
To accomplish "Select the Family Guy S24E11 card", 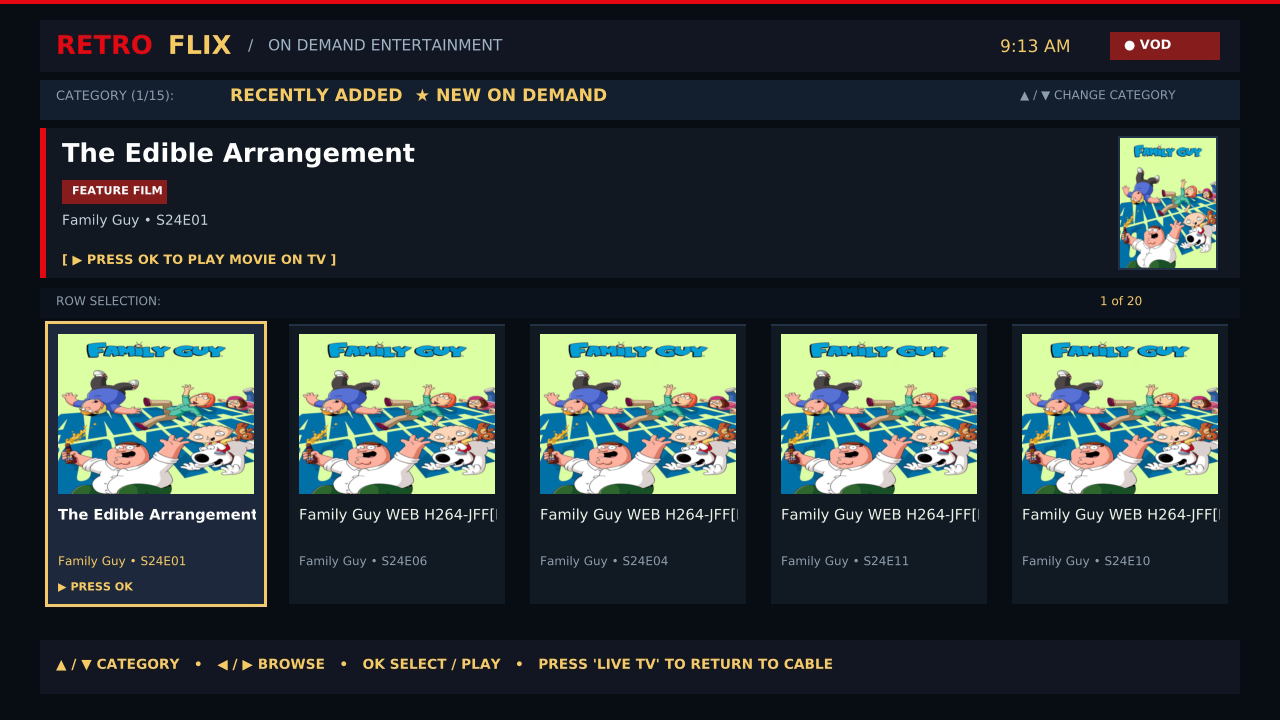I will [x=879, y=464].
